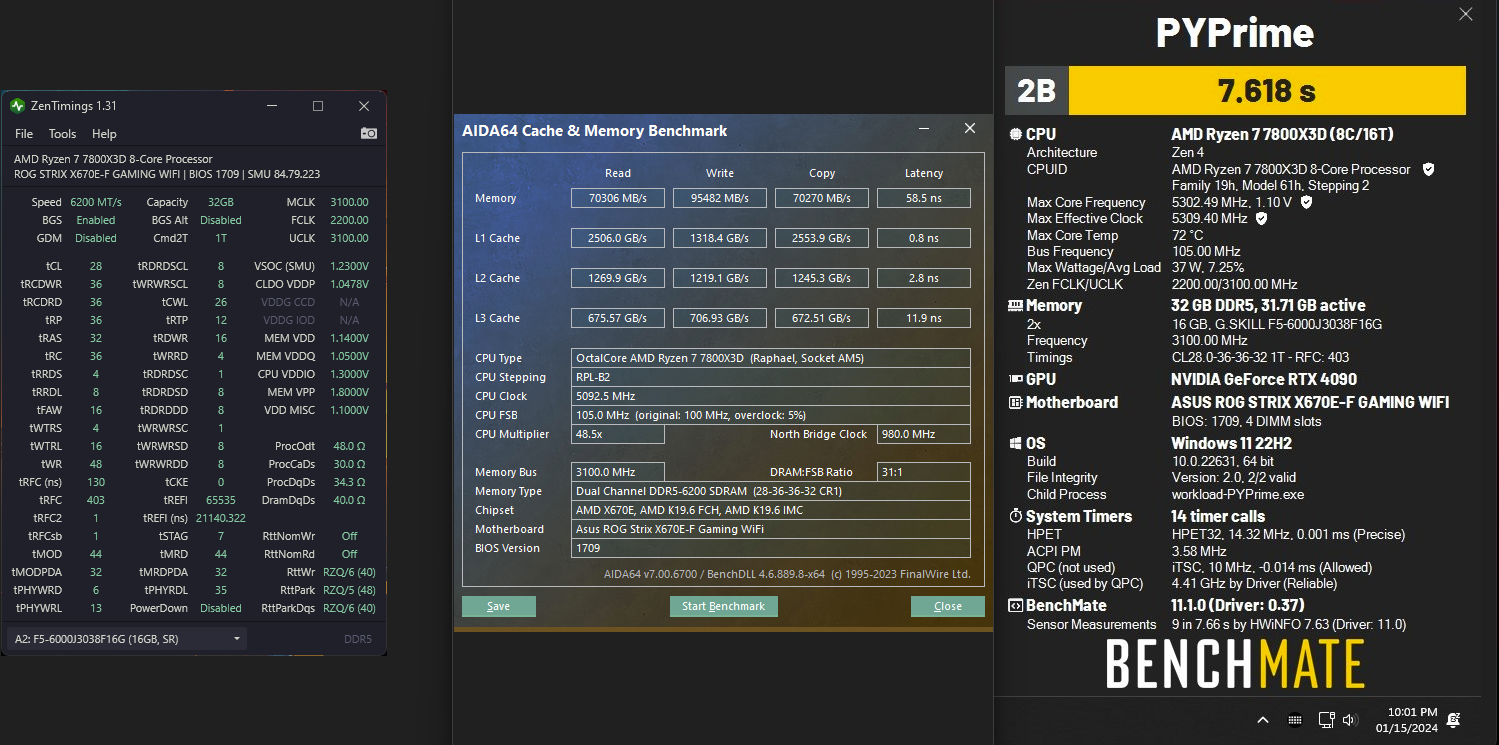Click the System Timers stopwatch icon
This screenshot has width=1499, height=745.
coord(1016,516)
